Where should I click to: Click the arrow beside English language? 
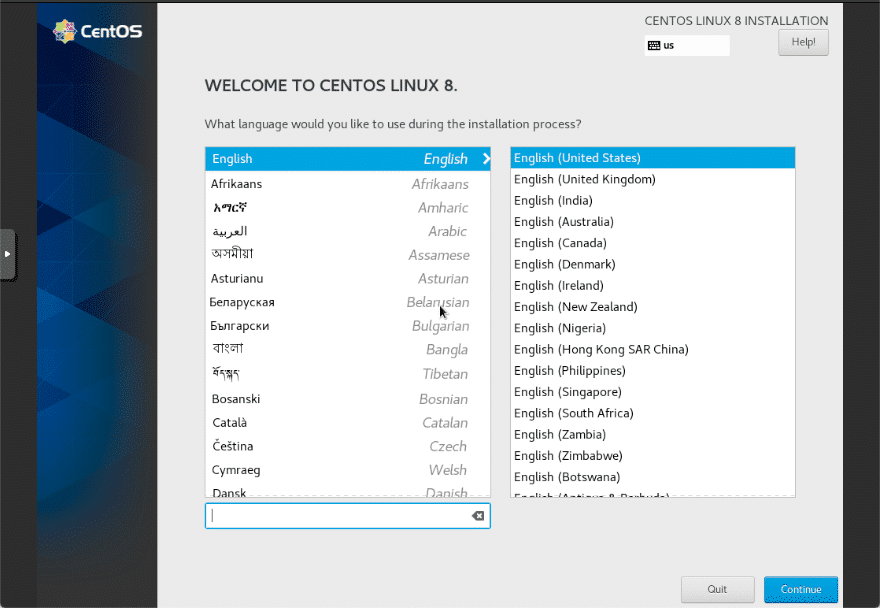(x=486, y=159)
